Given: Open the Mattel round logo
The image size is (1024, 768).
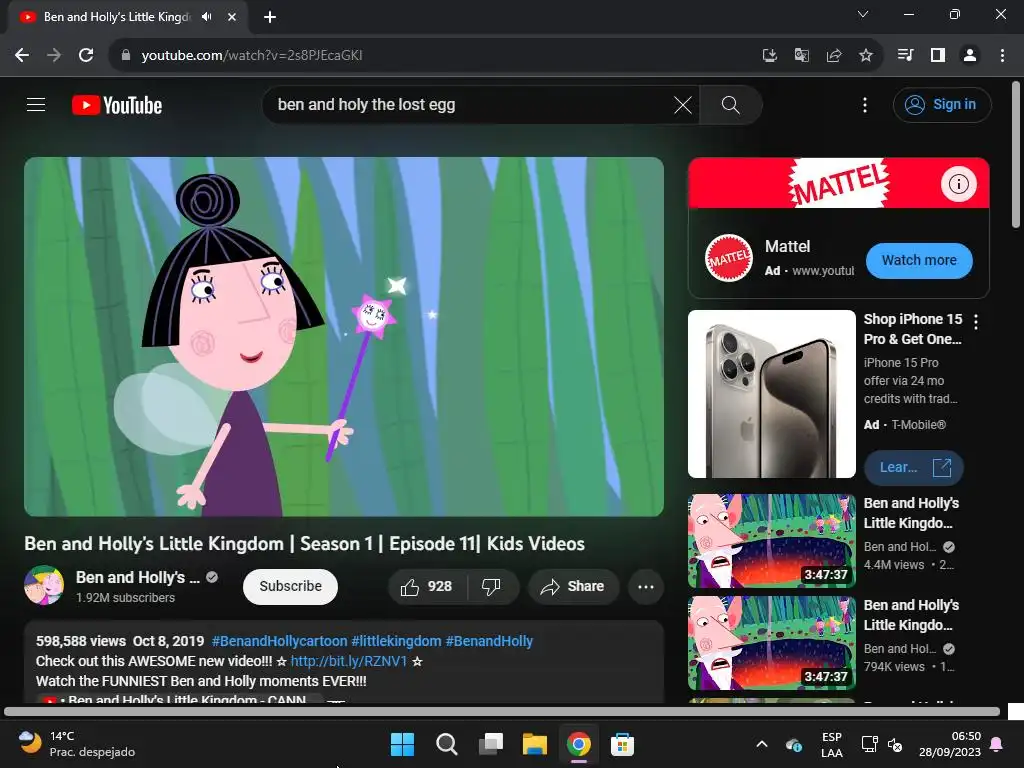Looking at the screenshot, I should (x=729, y=259).
